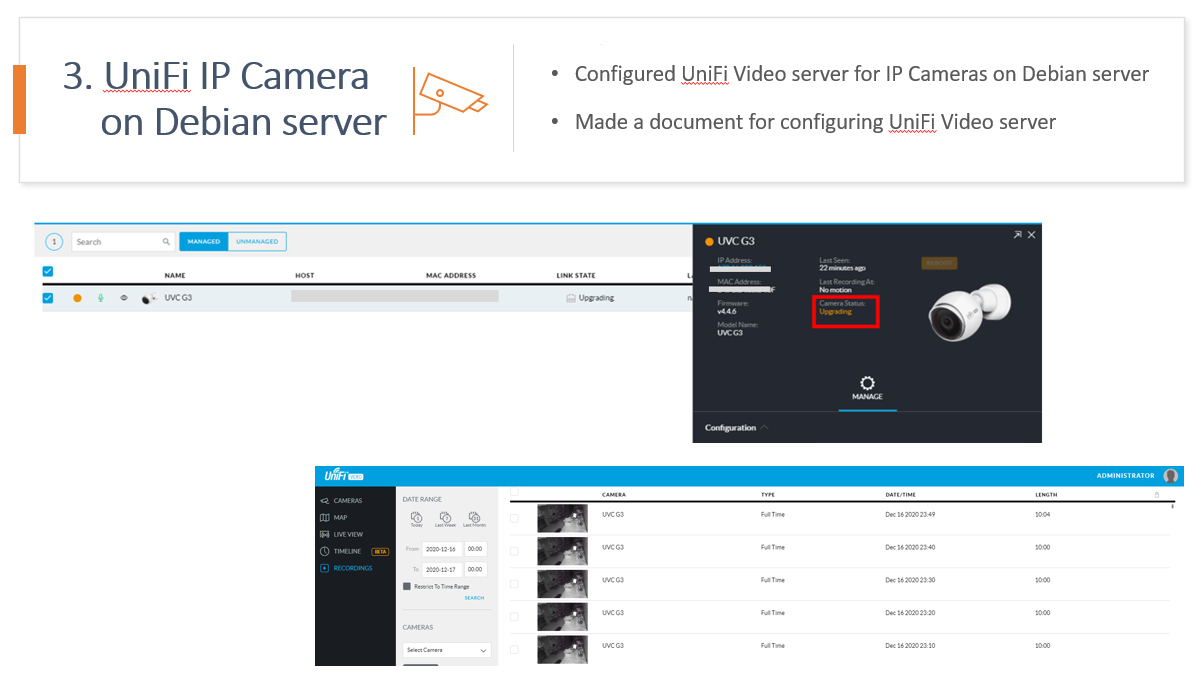Click the UniFi Video logo
Viewport: 1196px width, 679px height.
coord(343,475)
